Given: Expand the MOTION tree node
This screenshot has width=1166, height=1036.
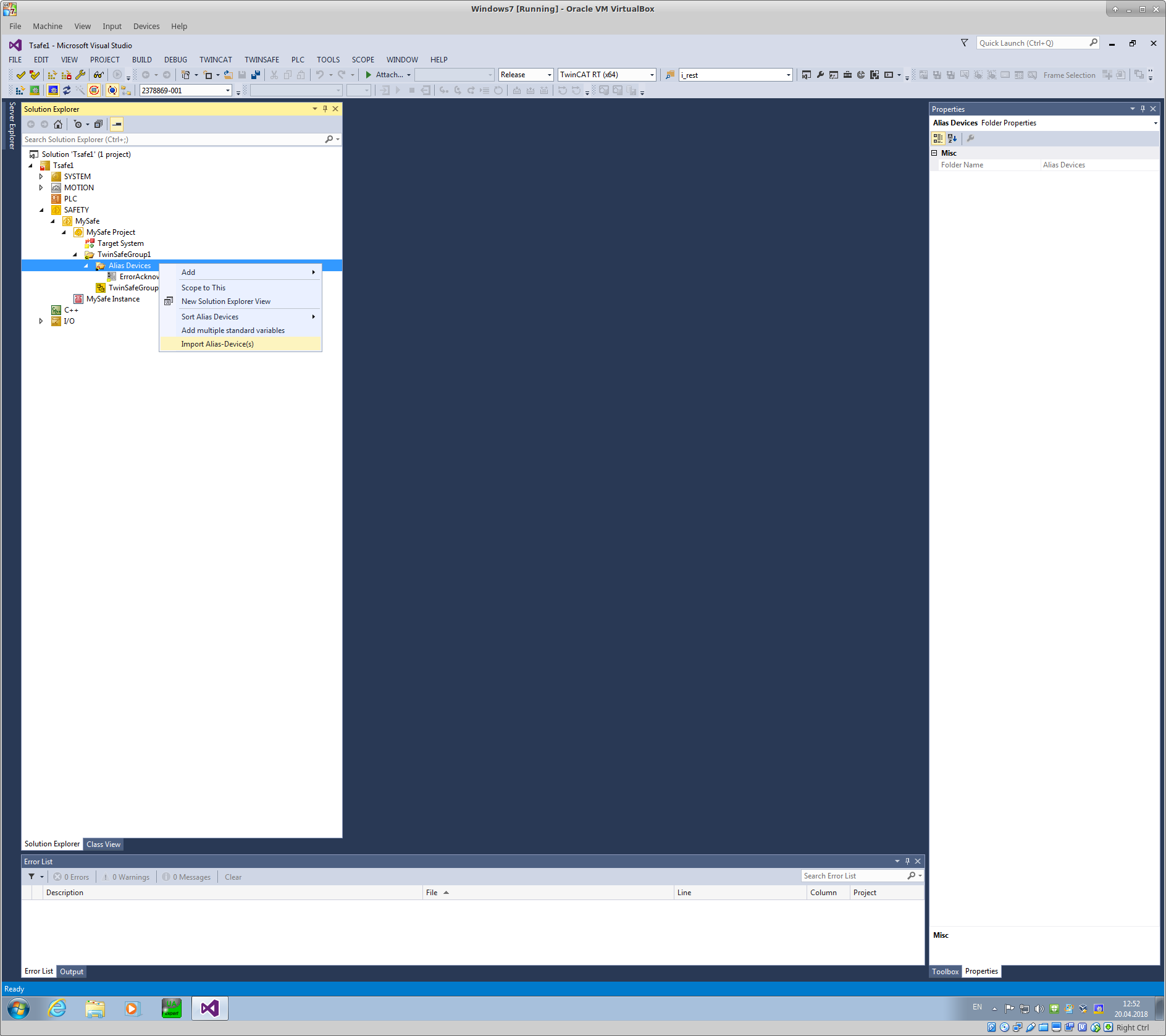Looking at the screenshot, I should [x=41, y=188].
